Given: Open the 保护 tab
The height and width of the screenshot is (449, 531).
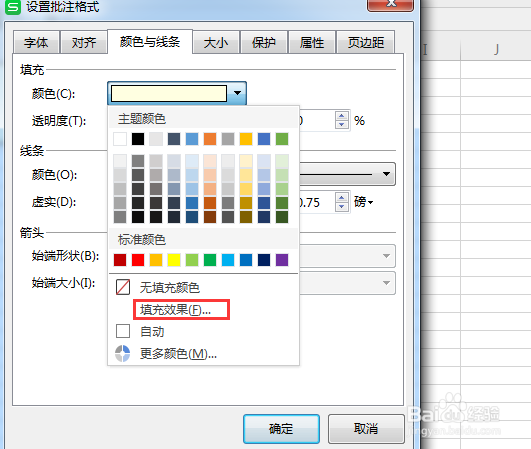Looking at the screenshot, I should click(x=264, y=42).
